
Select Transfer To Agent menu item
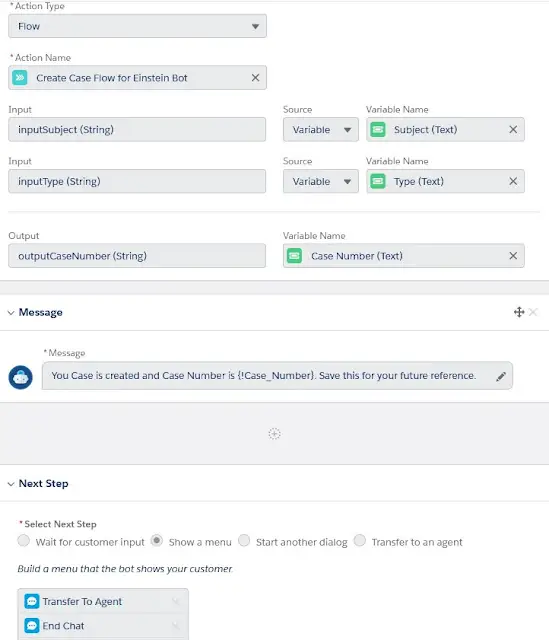[x=103, y=601]
